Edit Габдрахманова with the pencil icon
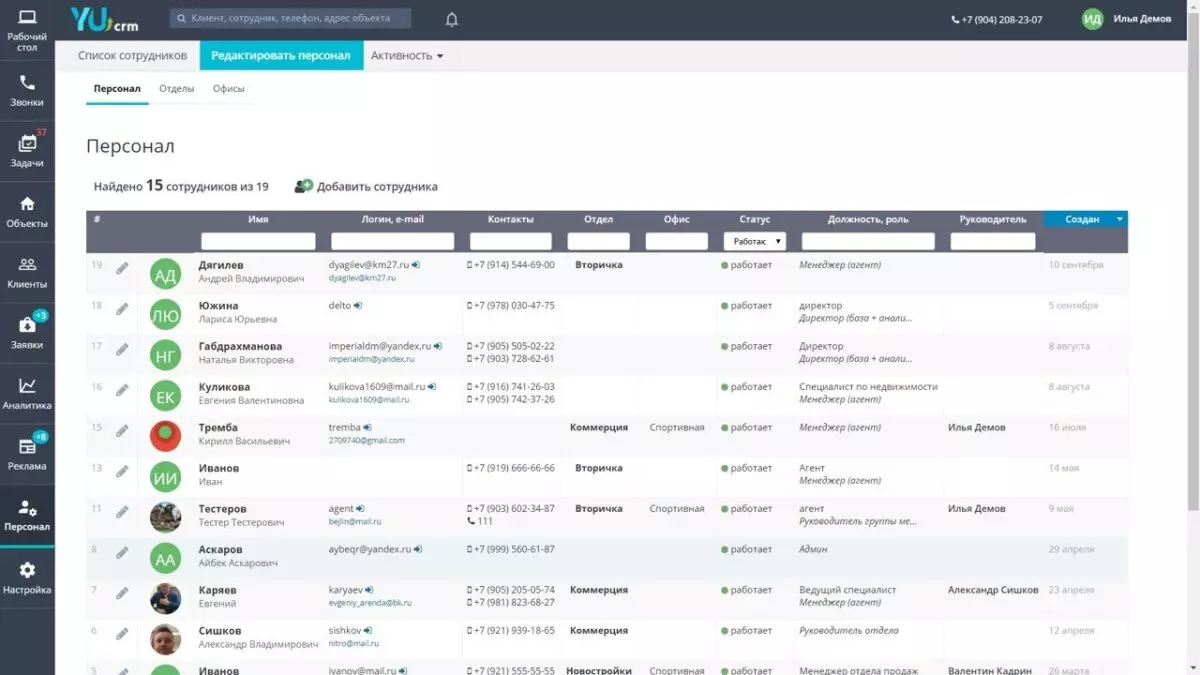Image resolution: width=1200 pixels, height=675 pixels. [x=122, y=349]
